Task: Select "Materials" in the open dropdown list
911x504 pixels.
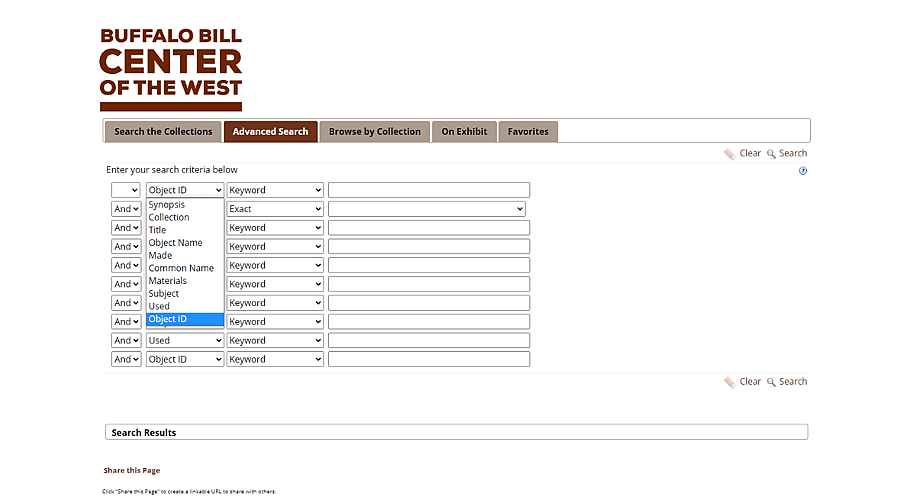Action: (168, 281)
